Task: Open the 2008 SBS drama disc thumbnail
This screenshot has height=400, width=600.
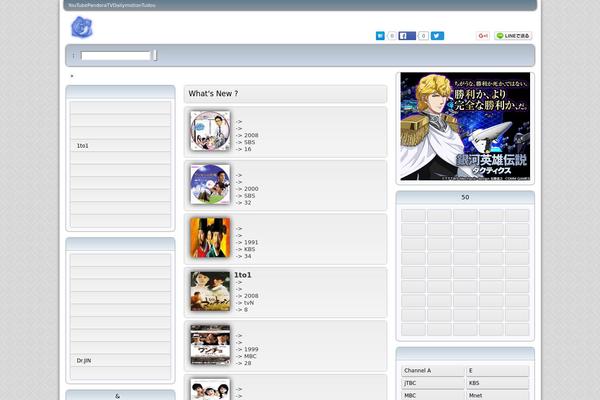Action: [210, 131]
